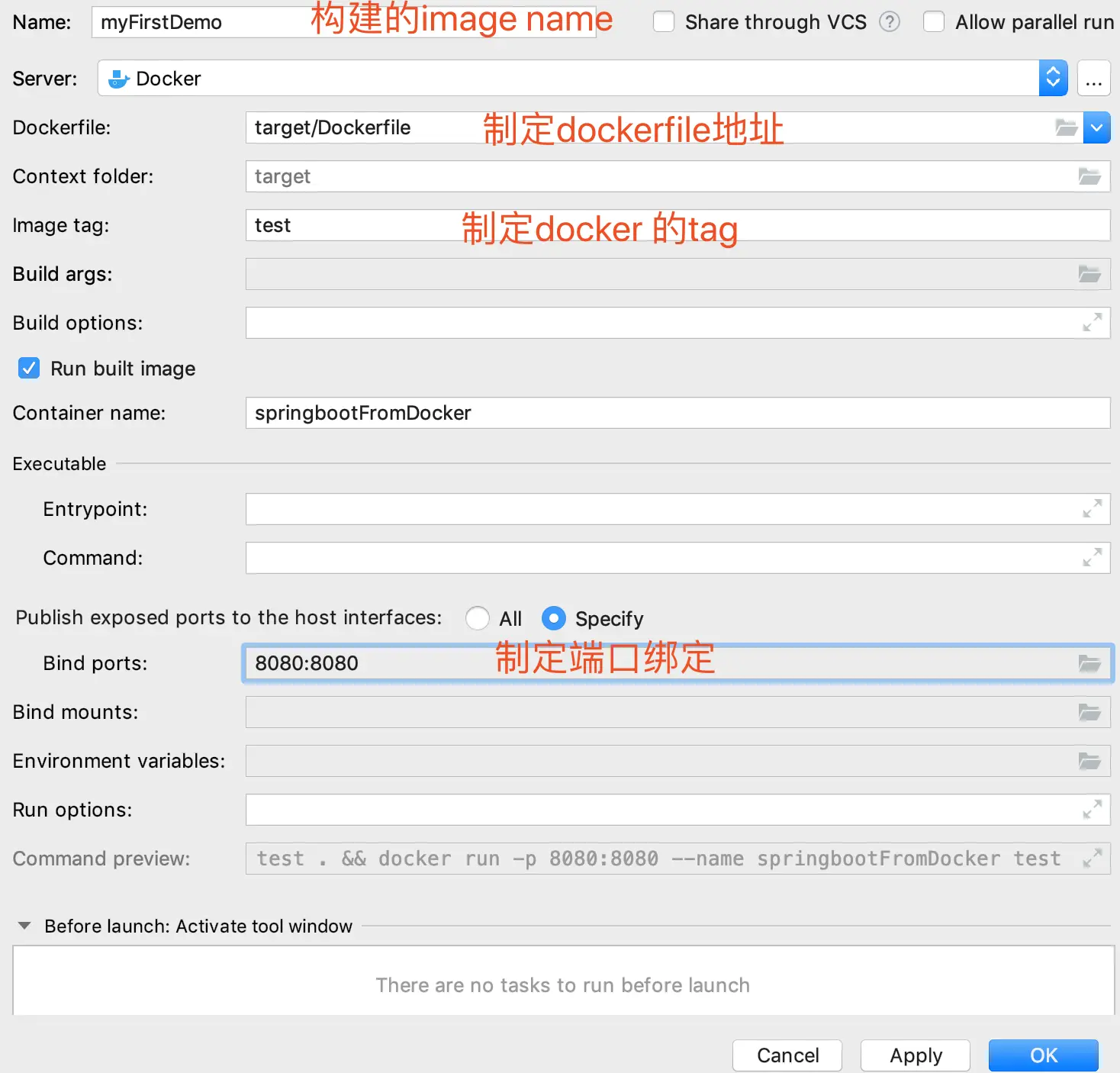Expand the Command field icon
The height and width of the screenshot is (1073, 1120).
pos(1092,558)
